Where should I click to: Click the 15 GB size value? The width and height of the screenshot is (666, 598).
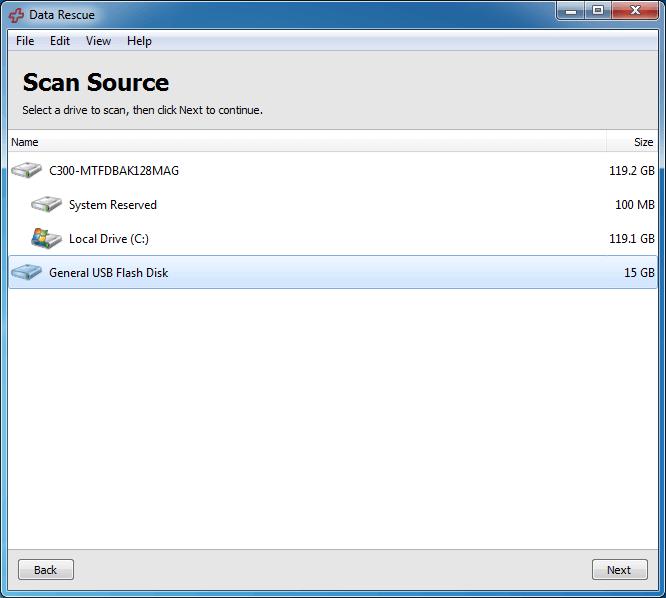(x=639, y=273)
